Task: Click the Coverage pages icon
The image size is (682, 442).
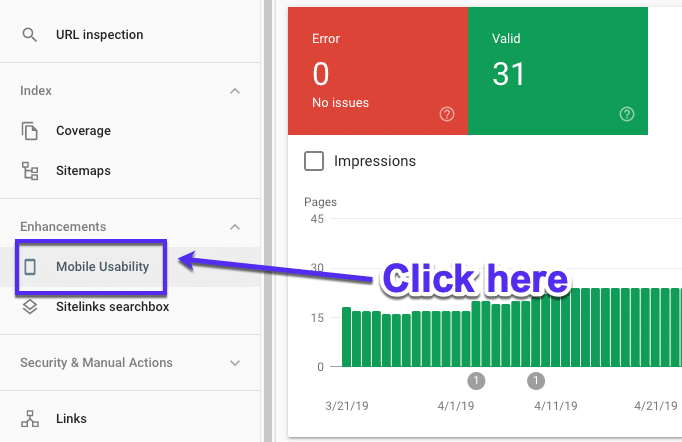Action: click(30, 131)
